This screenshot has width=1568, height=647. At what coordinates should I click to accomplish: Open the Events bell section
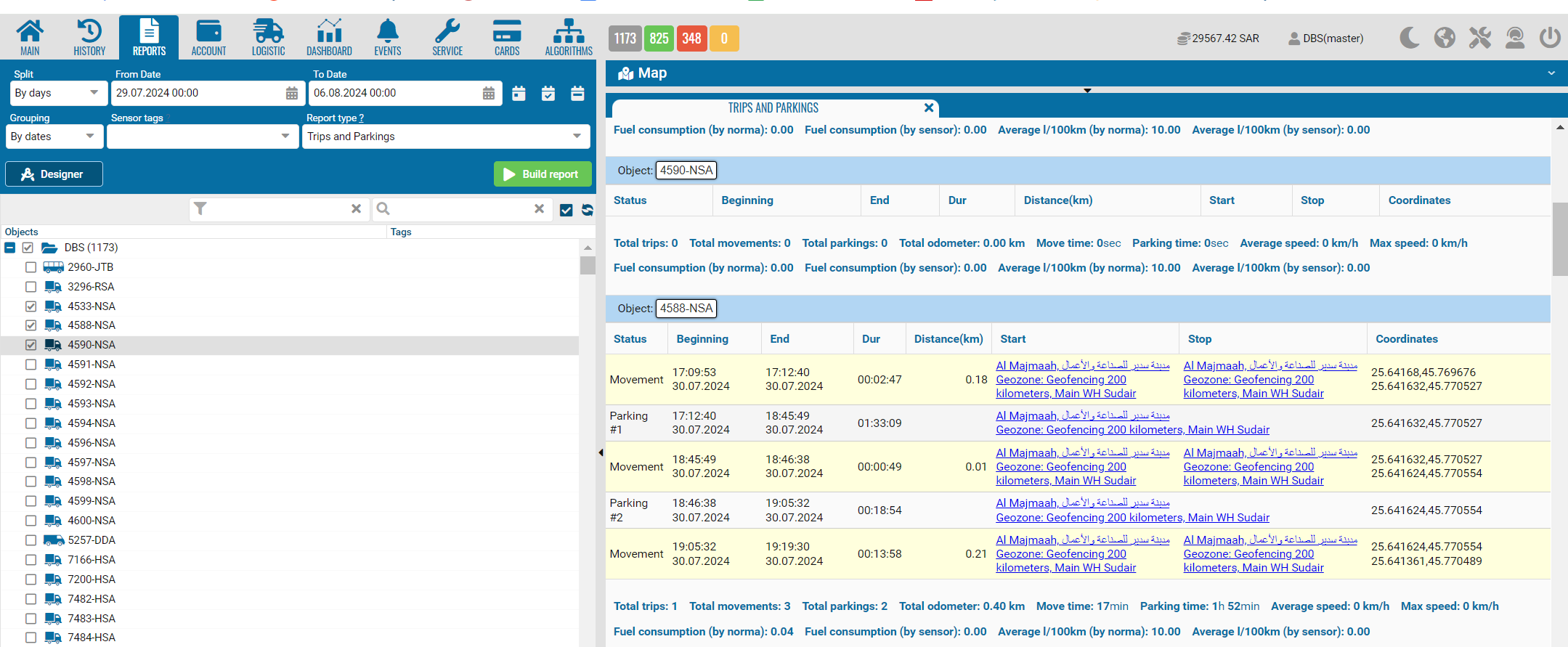coord(387,37)
